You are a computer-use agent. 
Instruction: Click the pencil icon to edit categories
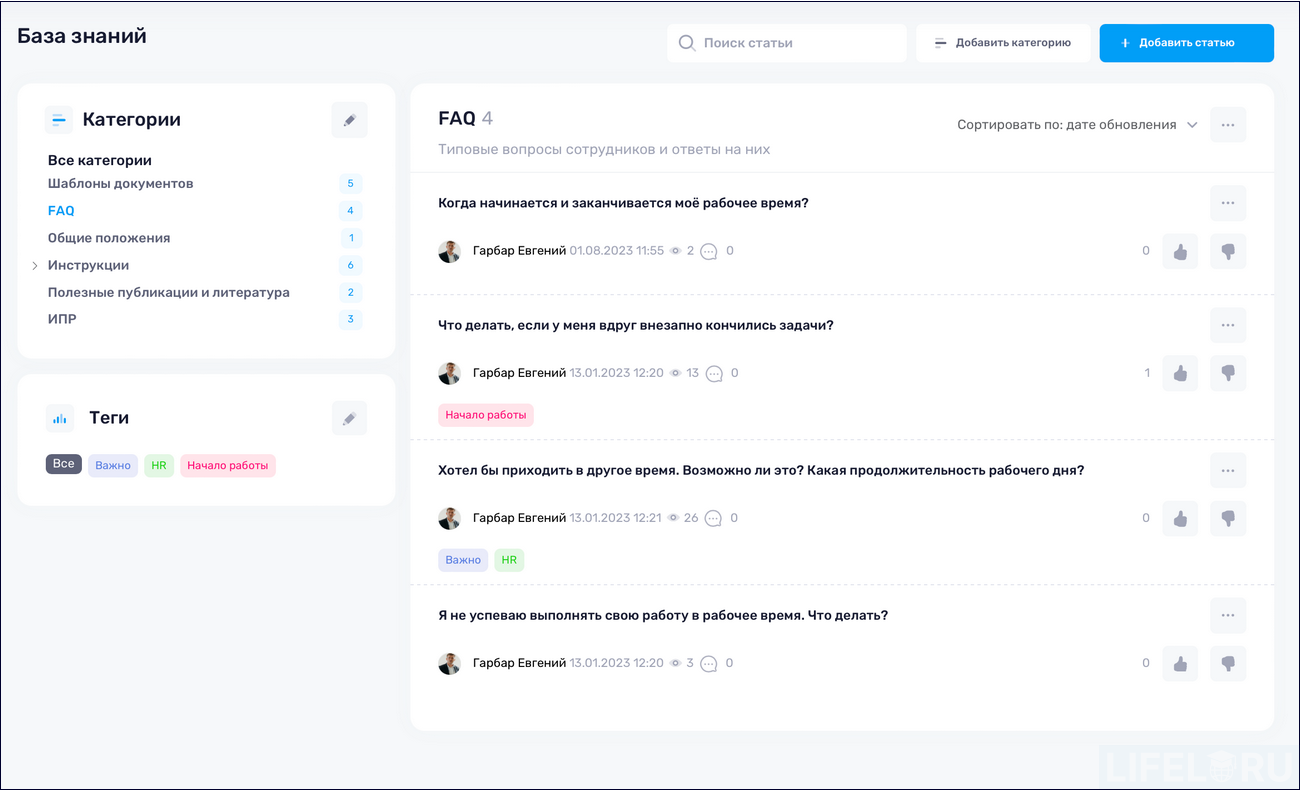(349, 119)
